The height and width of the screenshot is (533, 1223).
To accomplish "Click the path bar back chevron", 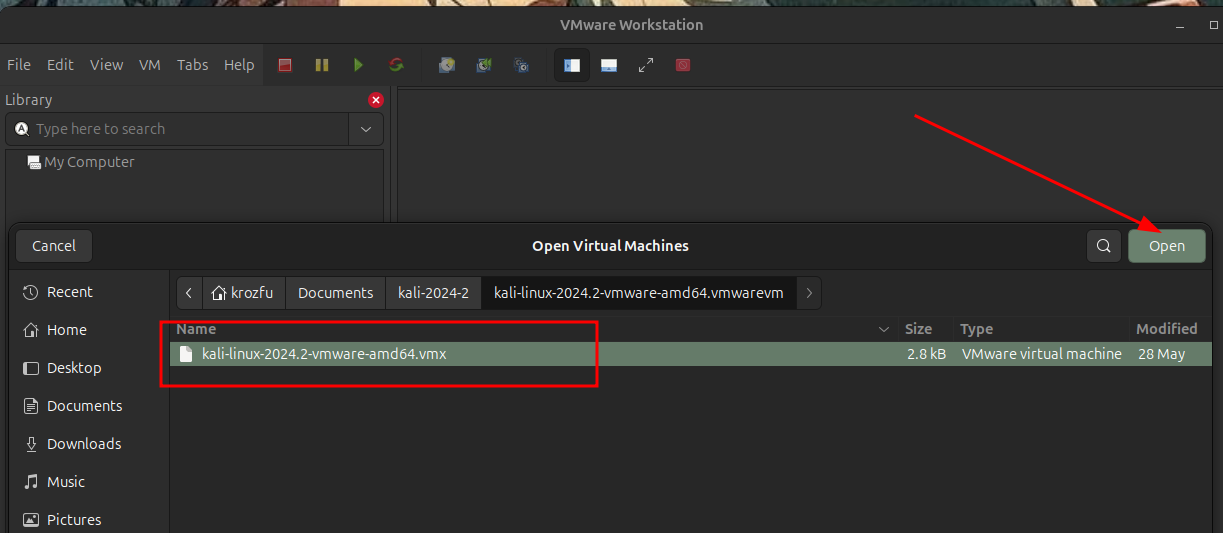I will (x=189, y=293).
